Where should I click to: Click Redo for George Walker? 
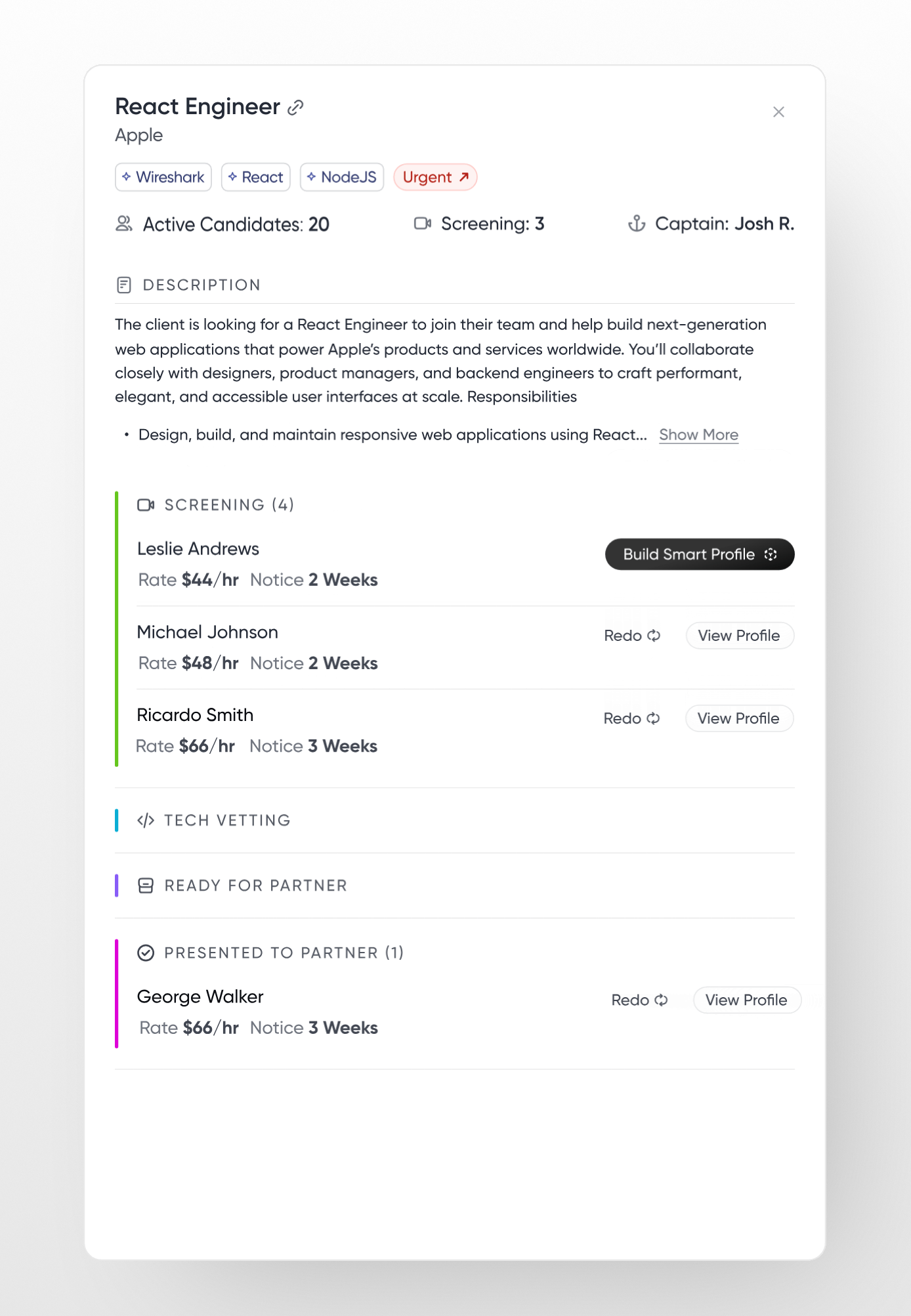[x=639, y=1000]
